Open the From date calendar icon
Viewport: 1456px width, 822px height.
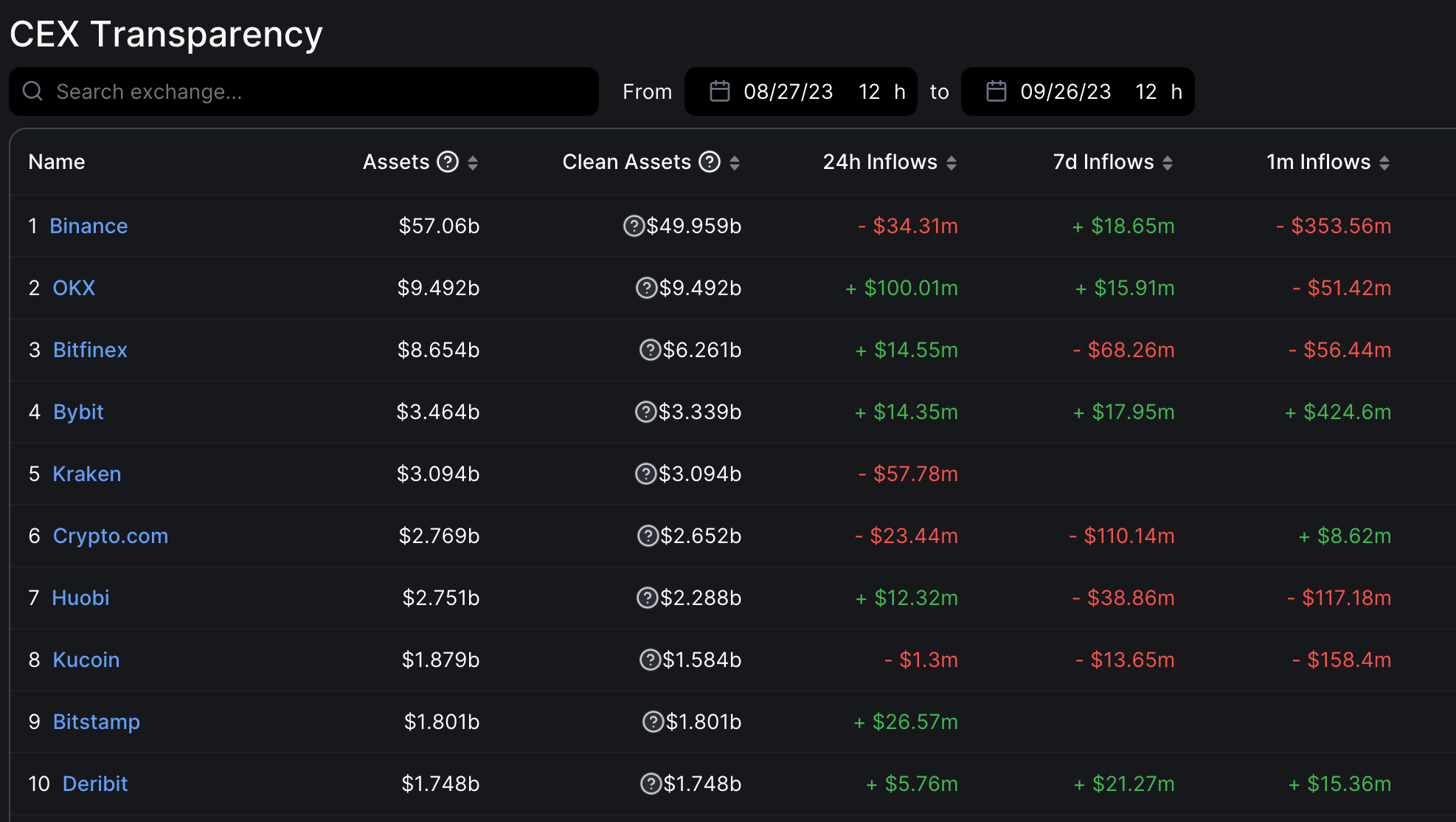[719, 91]
